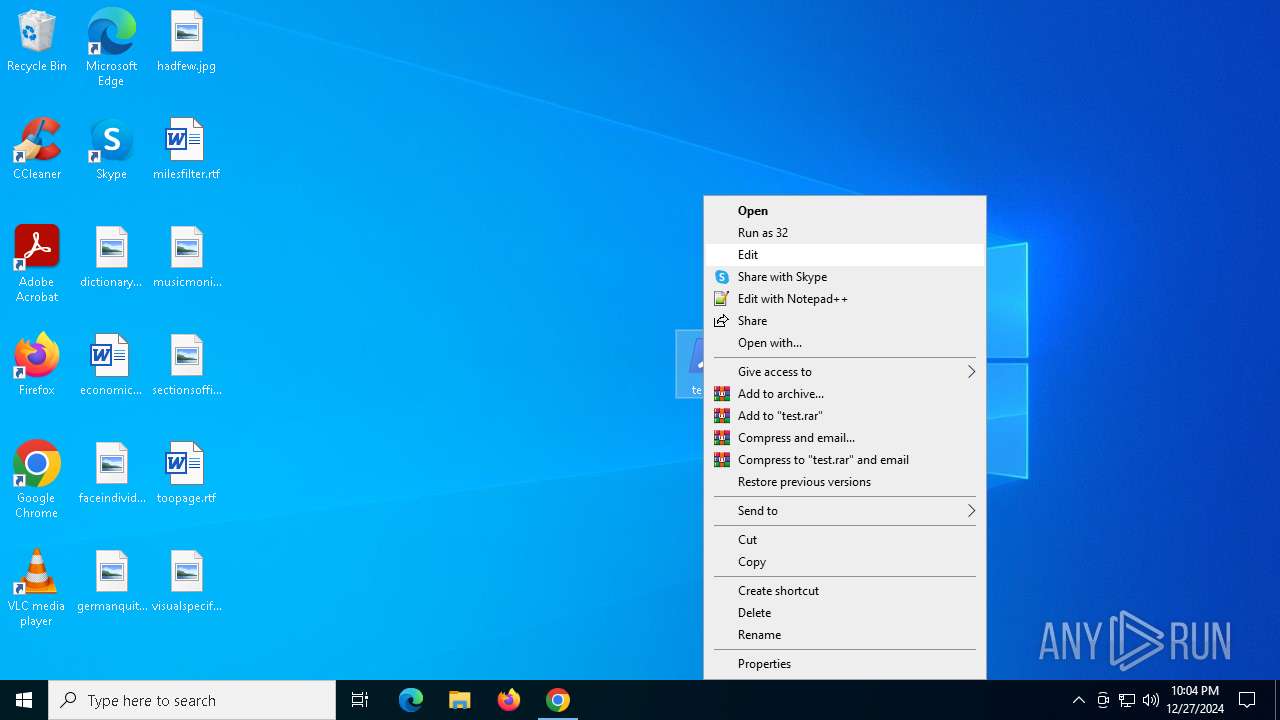The image size is (1280, 720).
Task: Choose Copy in context menu
Action: (x=845, y=562)
